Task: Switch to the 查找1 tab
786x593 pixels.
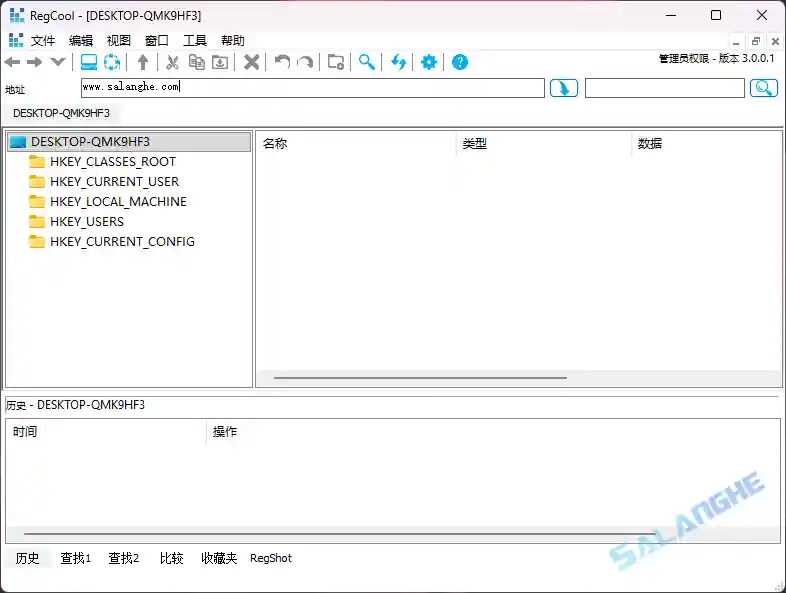Action: pyautogui.click(x=76, y=558)
